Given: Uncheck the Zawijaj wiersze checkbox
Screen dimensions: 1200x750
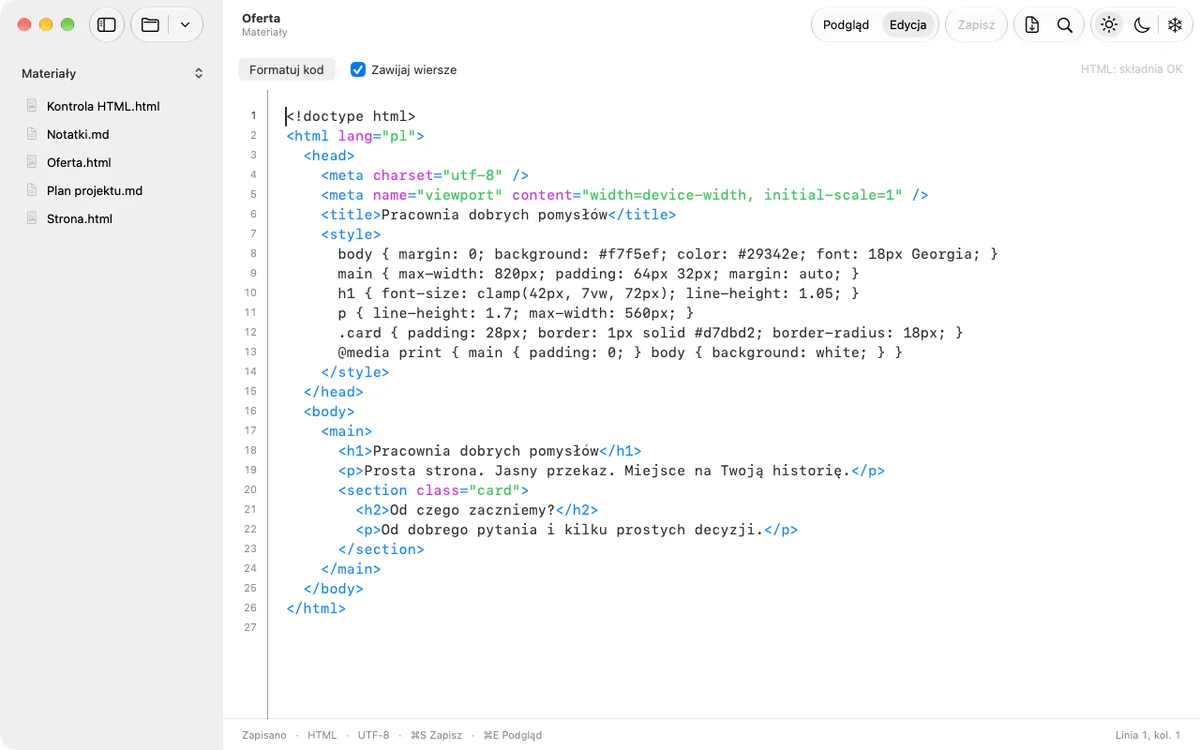Looking at the screenshot, I should tap(358, 70).
